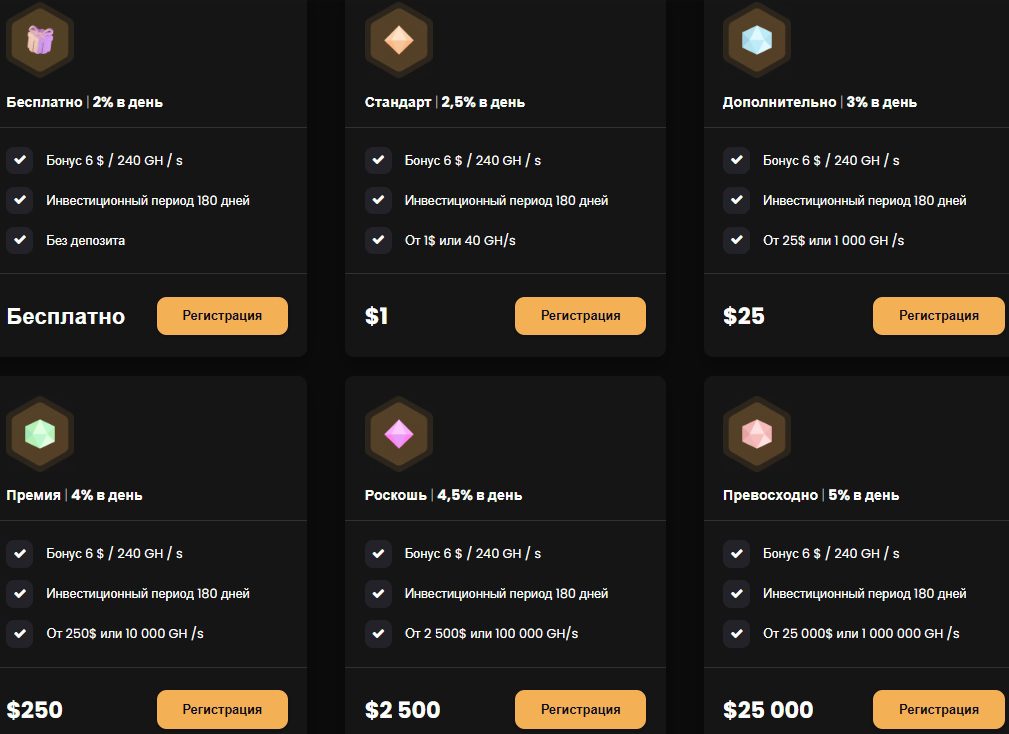Click the gift box icon on the Бесплатно plan
This screenshot has height=734, width=1009.
(40, 40)
